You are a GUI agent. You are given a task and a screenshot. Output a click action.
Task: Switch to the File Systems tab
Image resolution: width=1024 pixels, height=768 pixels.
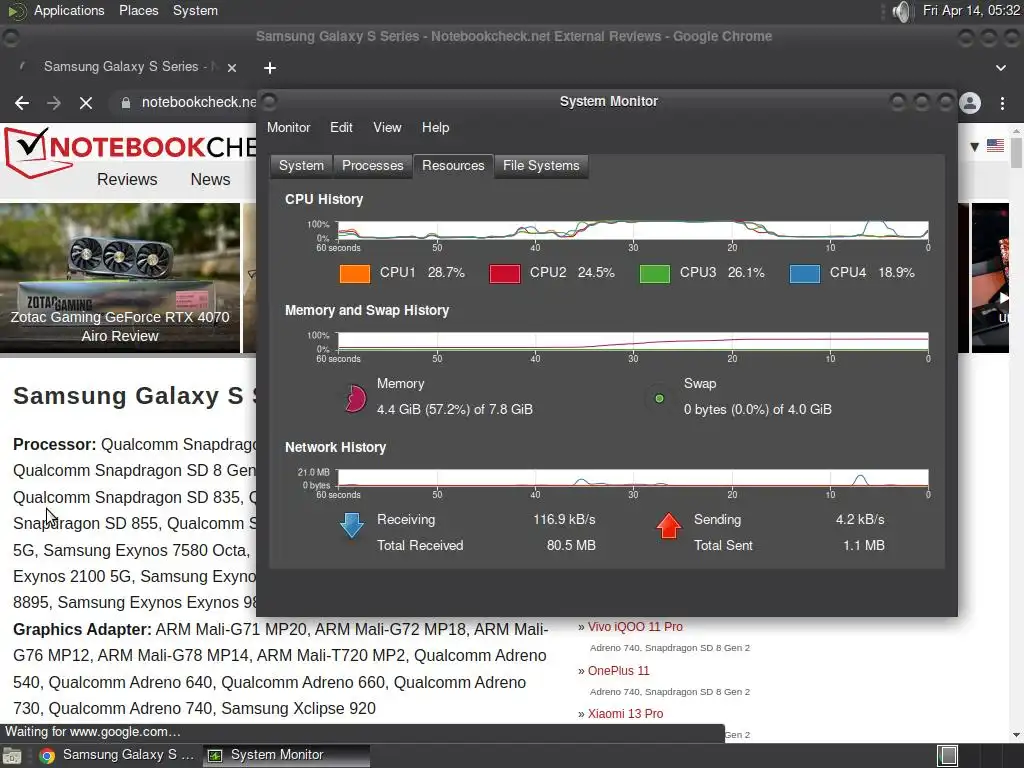pyautogui.click(x=541, y=166)
